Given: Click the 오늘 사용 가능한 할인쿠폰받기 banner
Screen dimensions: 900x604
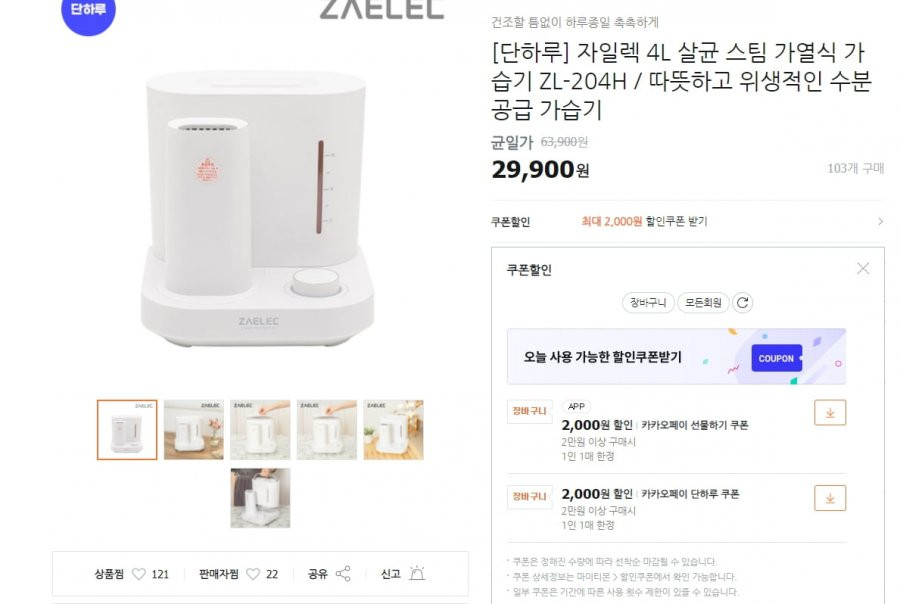Looking at the screenshot, I should (676, 357).
